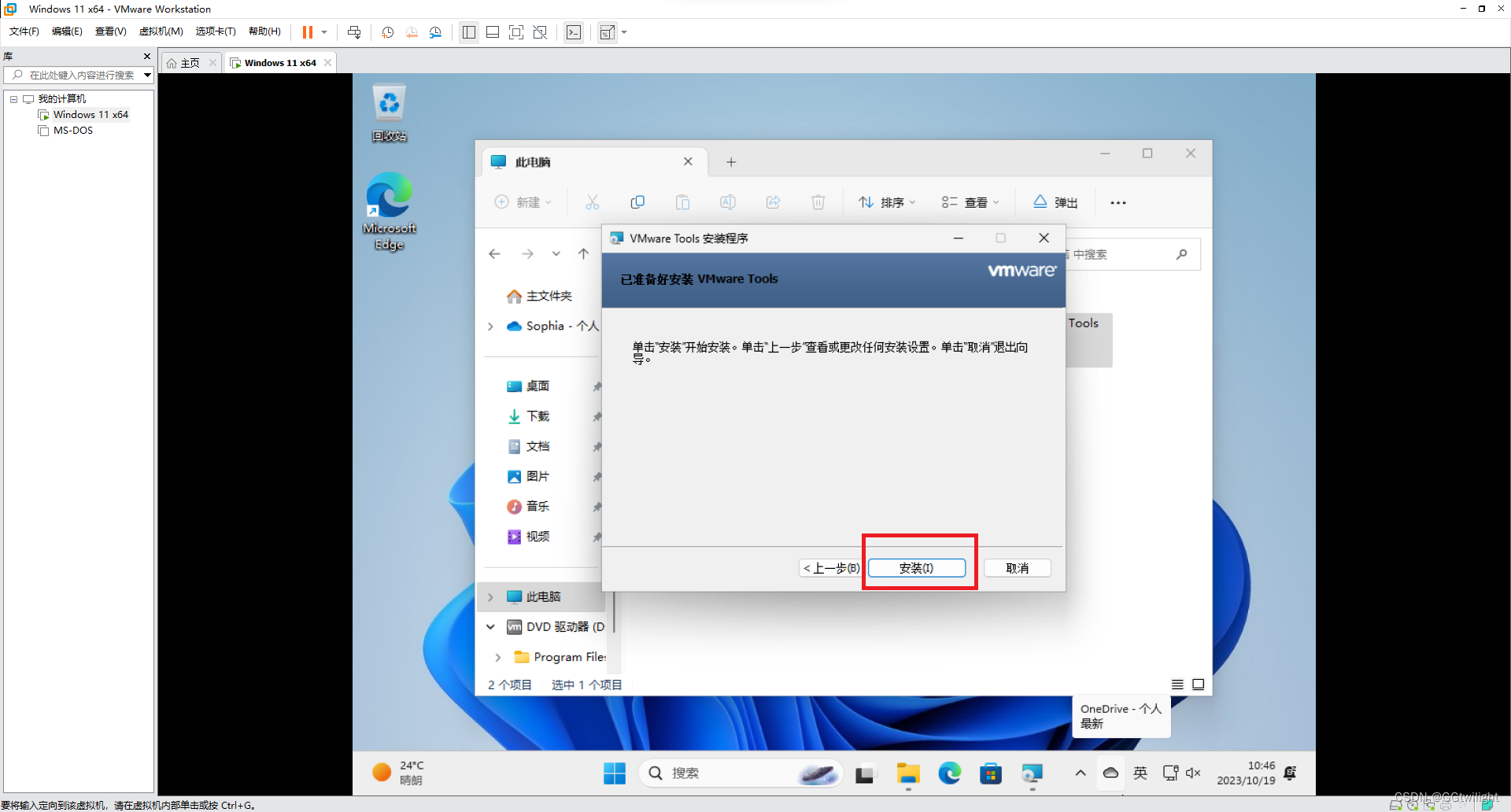
Task: Pause the running virtual machine
Action: [308, 32]
